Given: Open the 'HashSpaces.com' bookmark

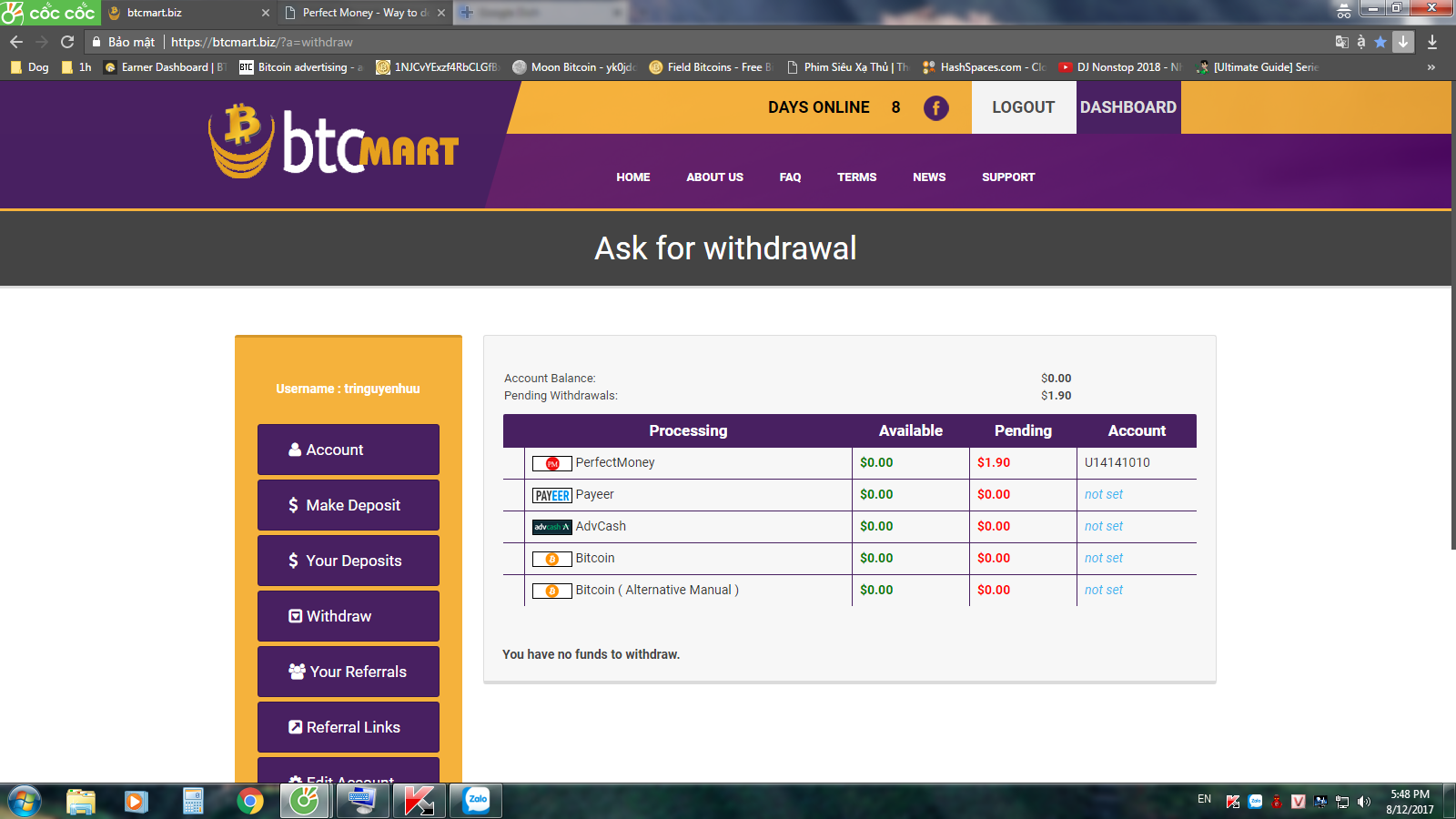Looking at the screenshot, I should 984,67.
